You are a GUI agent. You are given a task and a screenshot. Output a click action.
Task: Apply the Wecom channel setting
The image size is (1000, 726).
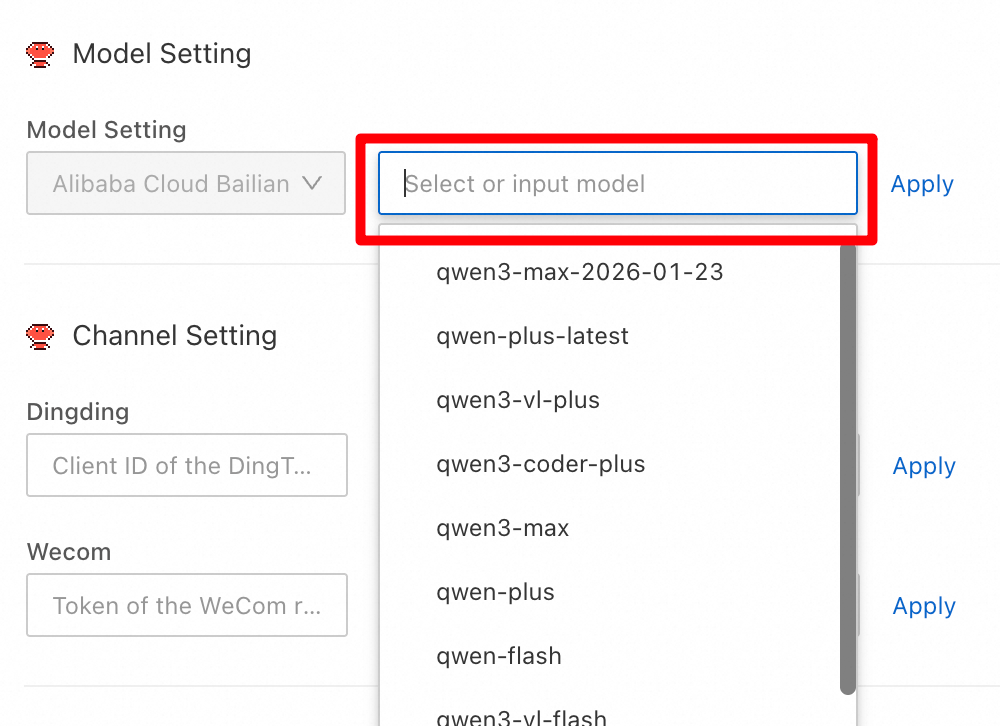coord(924,606)
